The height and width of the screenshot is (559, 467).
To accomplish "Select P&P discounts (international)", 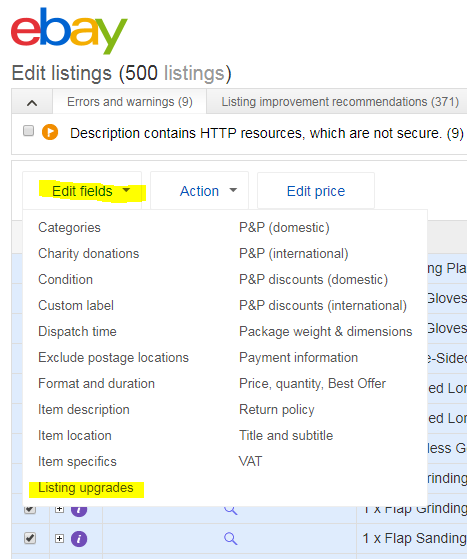I will tap(323, 306).
